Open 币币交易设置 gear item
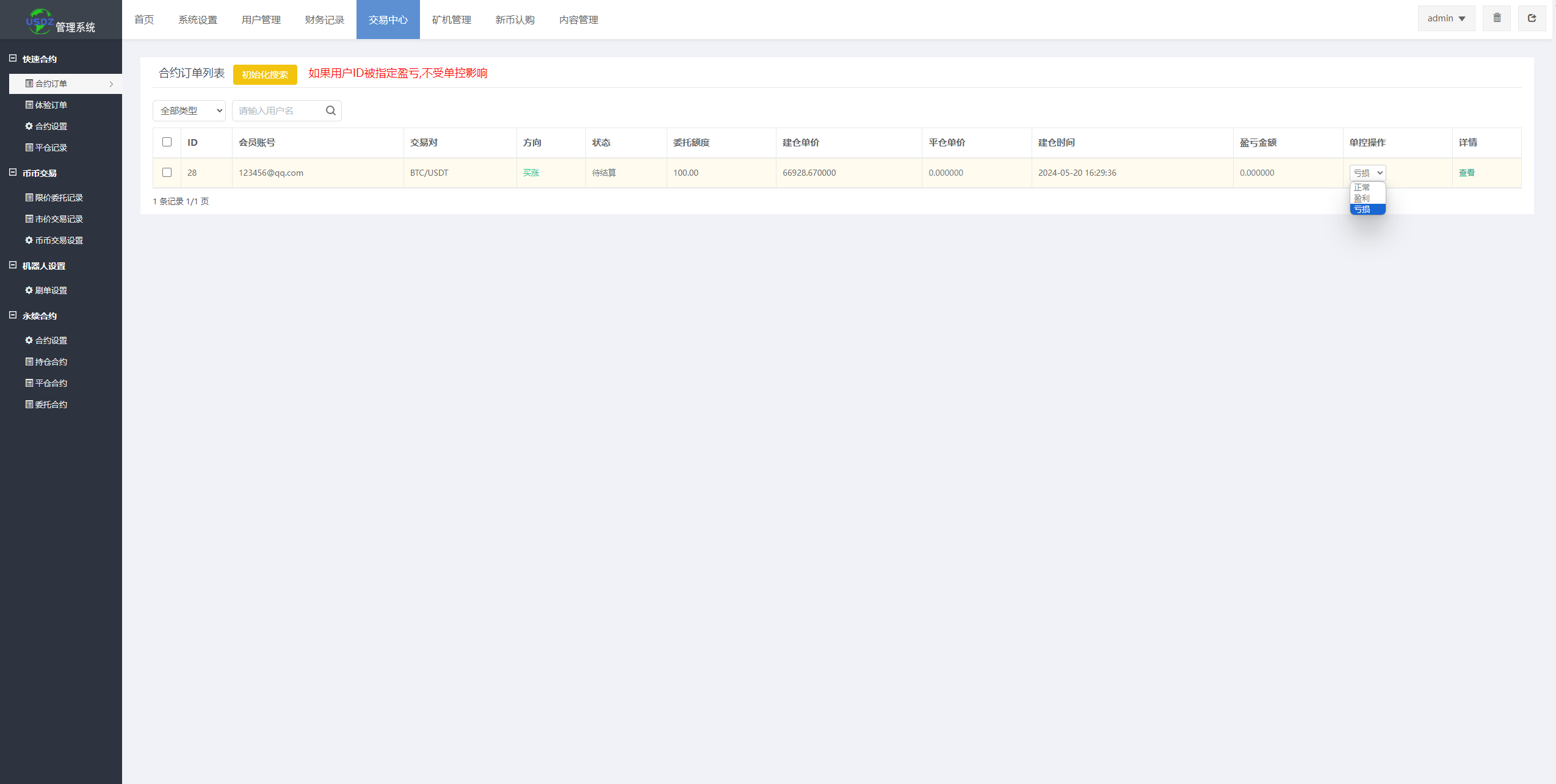Screen dimensions: 1556x784 59,240
